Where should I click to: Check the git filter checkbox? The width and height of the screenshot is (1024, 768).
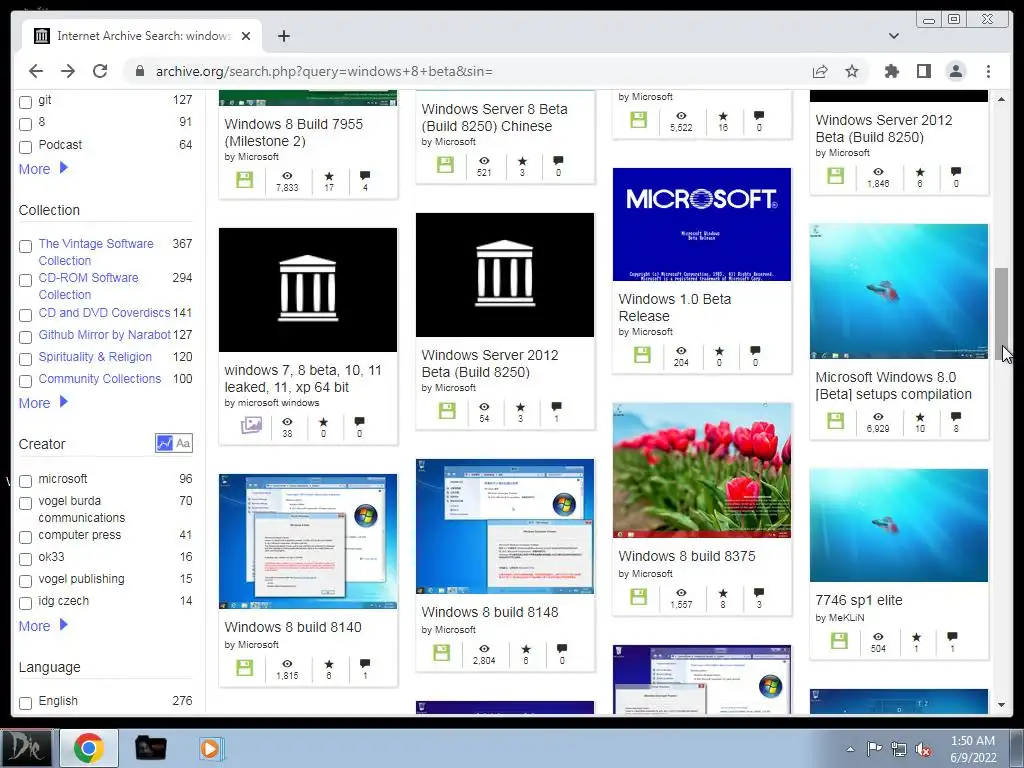coord(25,103)
